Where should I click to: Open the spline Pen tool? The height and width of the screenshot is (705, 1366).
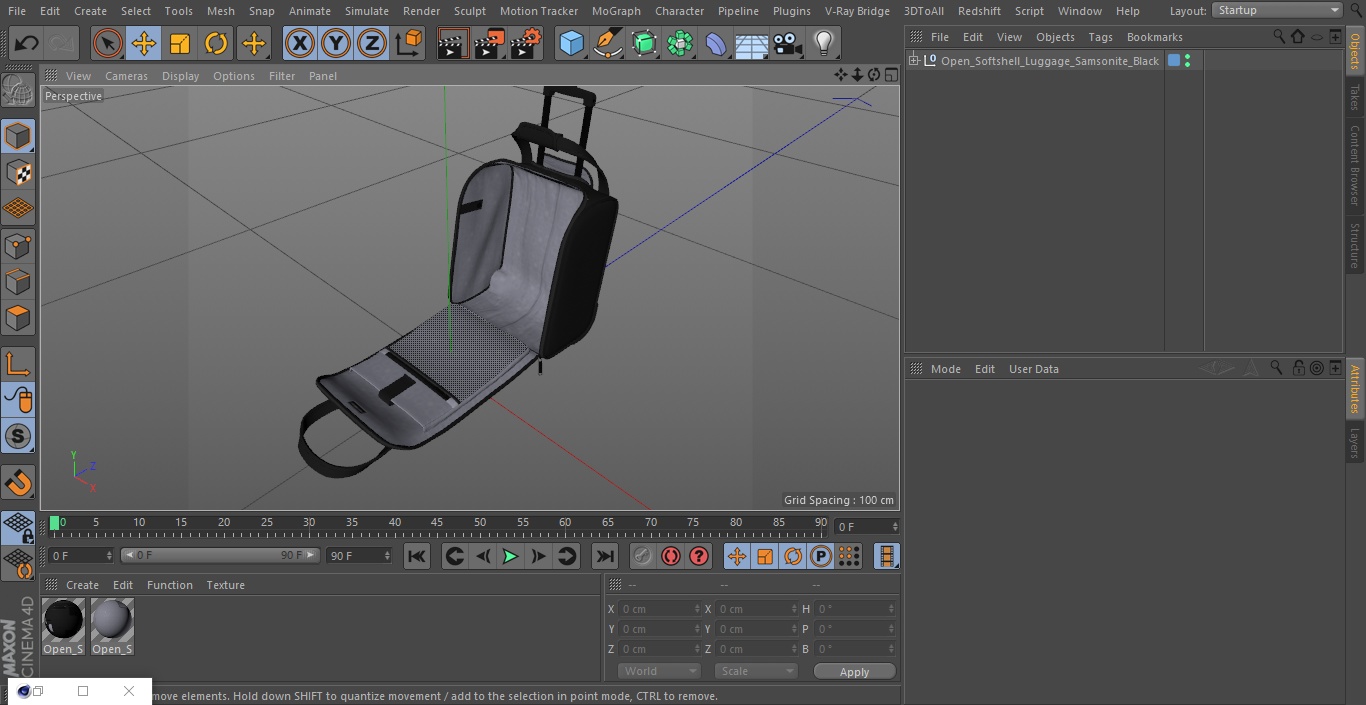tap(607, 43)
